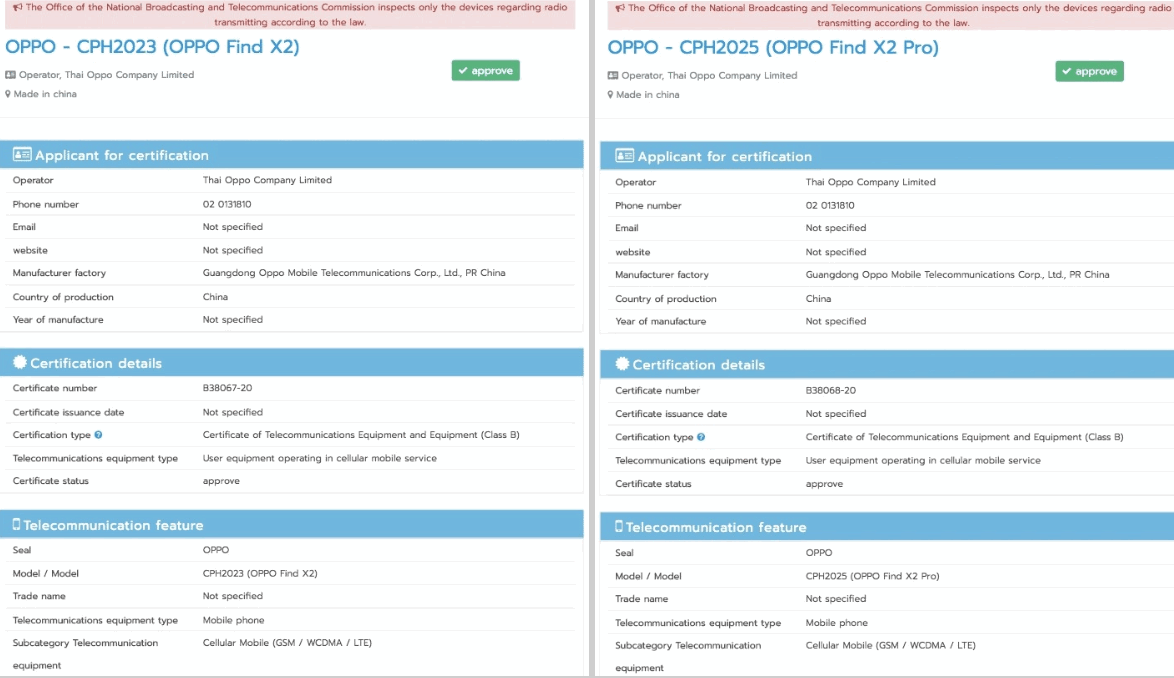Image resolution: width=1174 pixels, height=678 pixels.
Task: Open the OPPO - CPH2023 (OPPO Find X2) title
Action: (x=152, y=46)
